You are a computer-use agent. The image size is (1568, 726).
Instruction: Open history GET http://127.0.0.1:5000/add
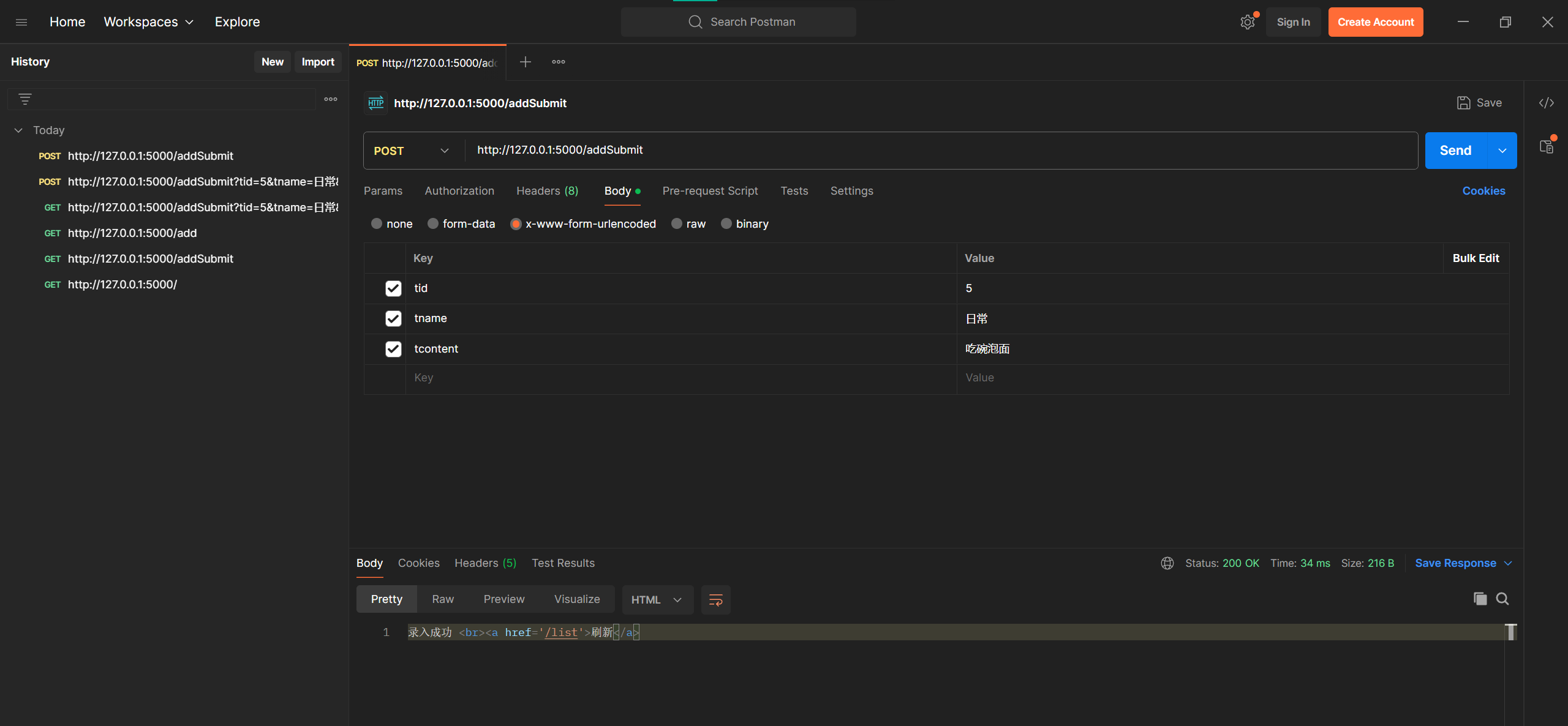coord(132,233)
